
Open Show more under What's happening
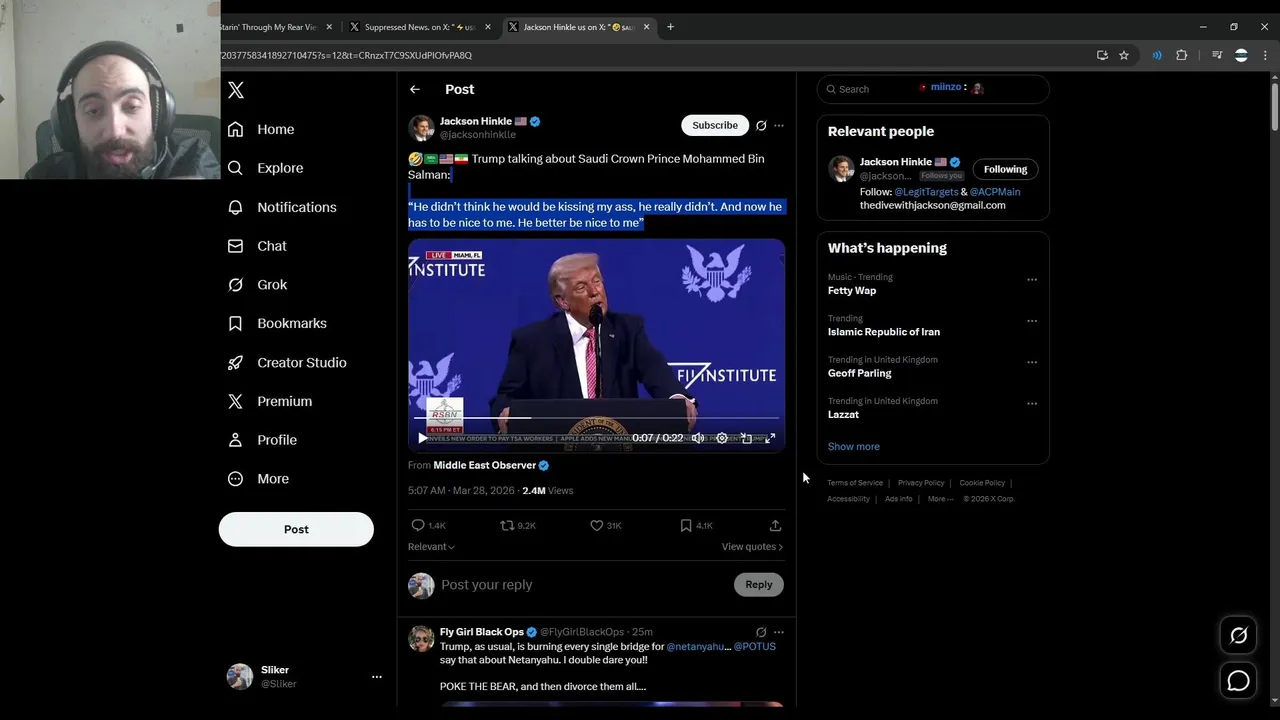[853, 447]
